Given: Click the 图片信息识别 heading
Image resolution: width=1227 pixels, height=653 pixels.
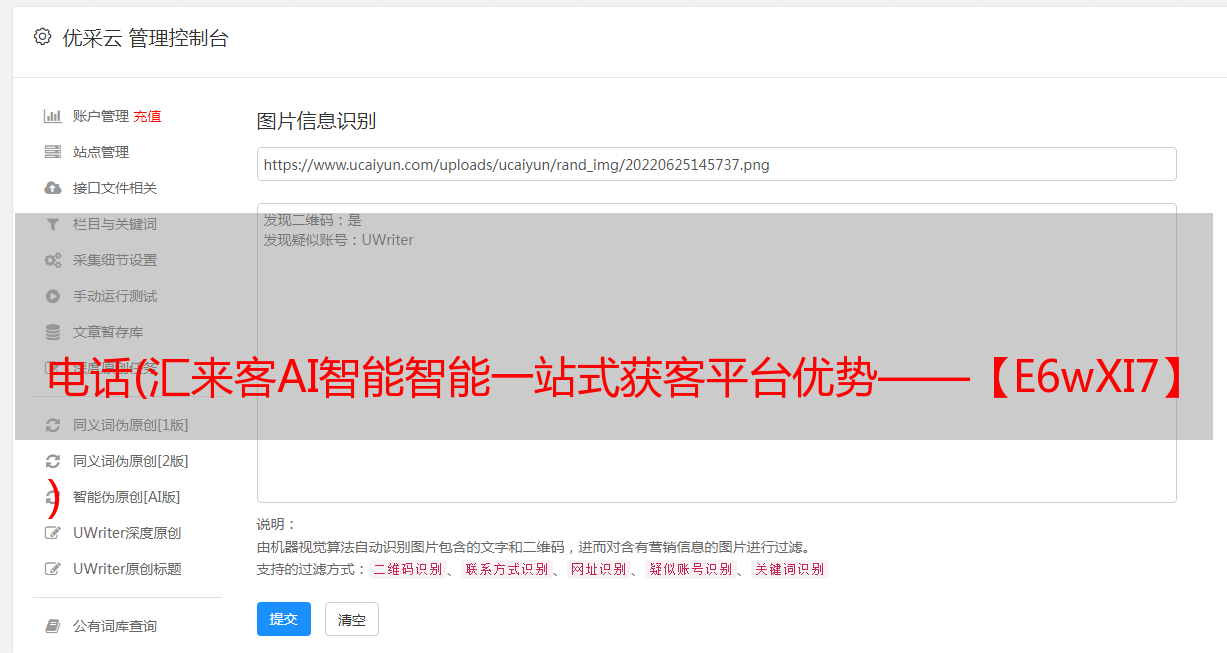Looking at the screenshot, I should [x=316, y=121].
